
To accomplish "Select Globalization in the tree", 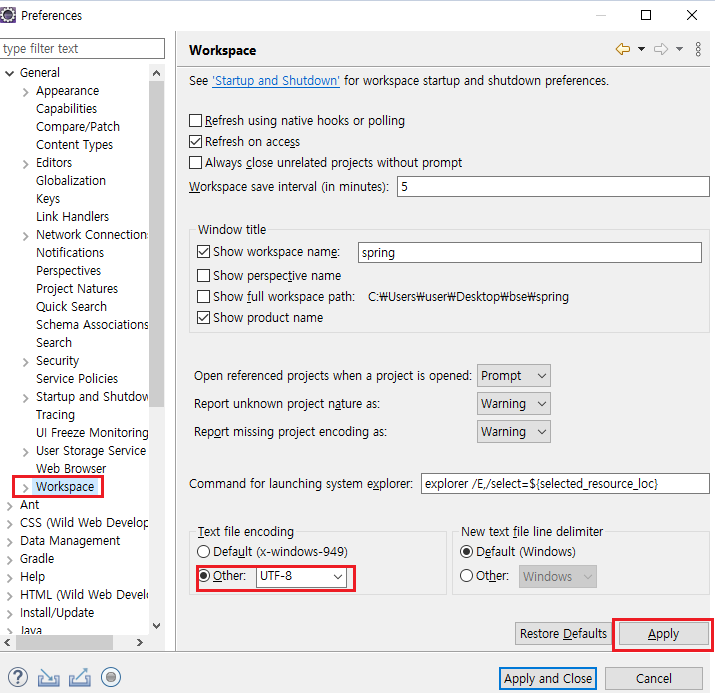I will (x=71, y=181).
